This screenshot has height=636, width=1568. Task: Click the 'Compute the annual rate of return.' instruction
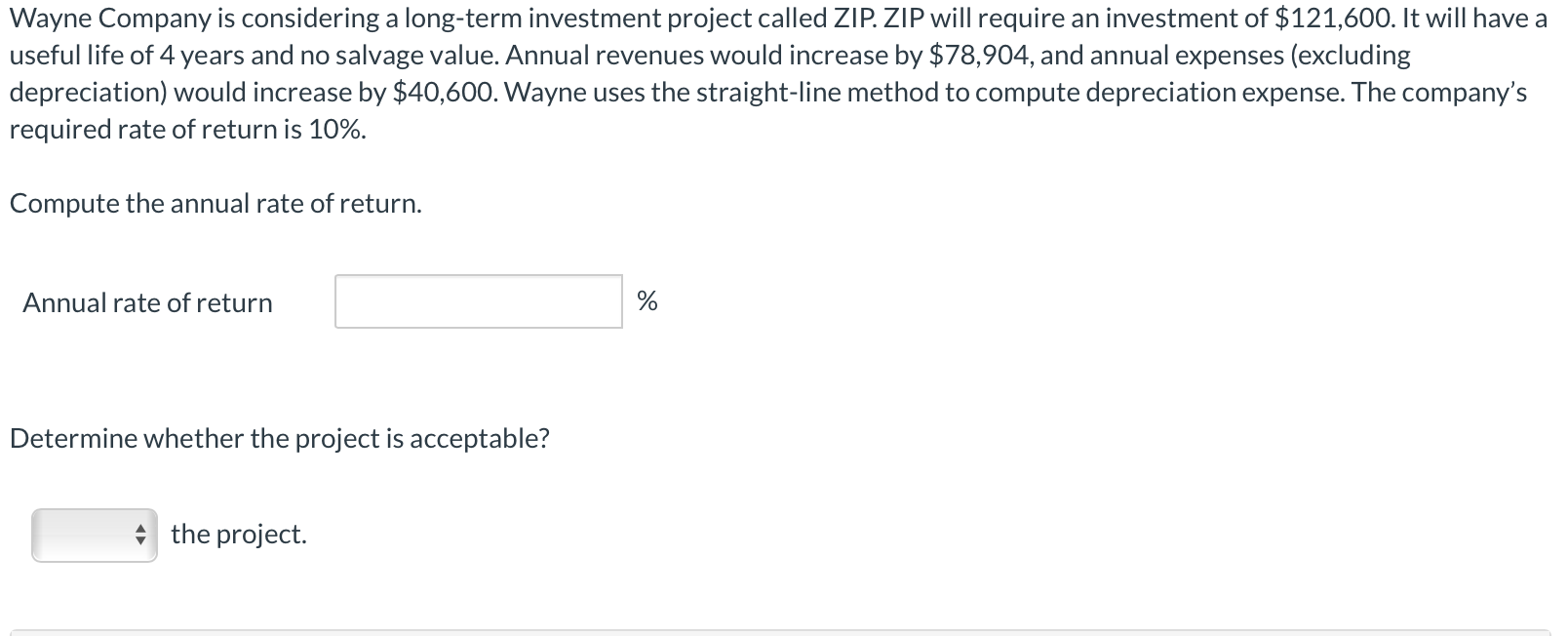coord(216,204)
